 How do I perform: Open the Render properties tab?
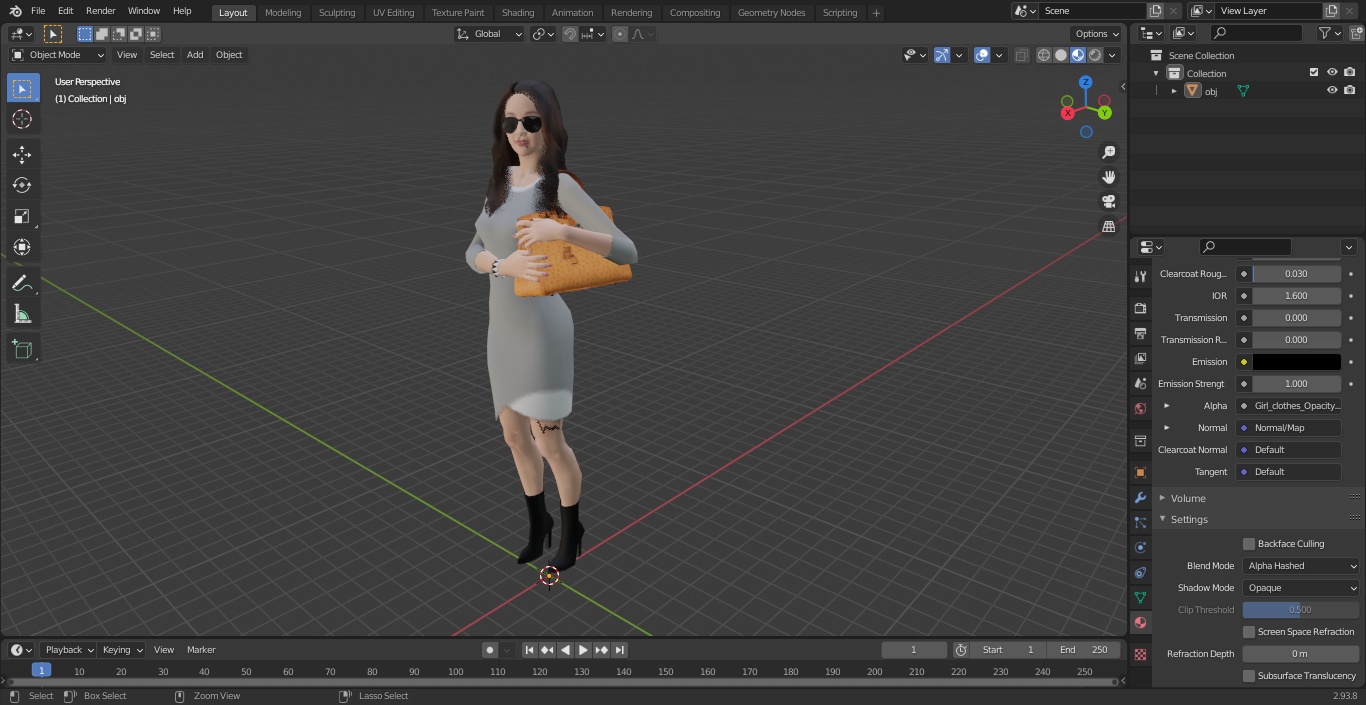(x=1140, y=308)
